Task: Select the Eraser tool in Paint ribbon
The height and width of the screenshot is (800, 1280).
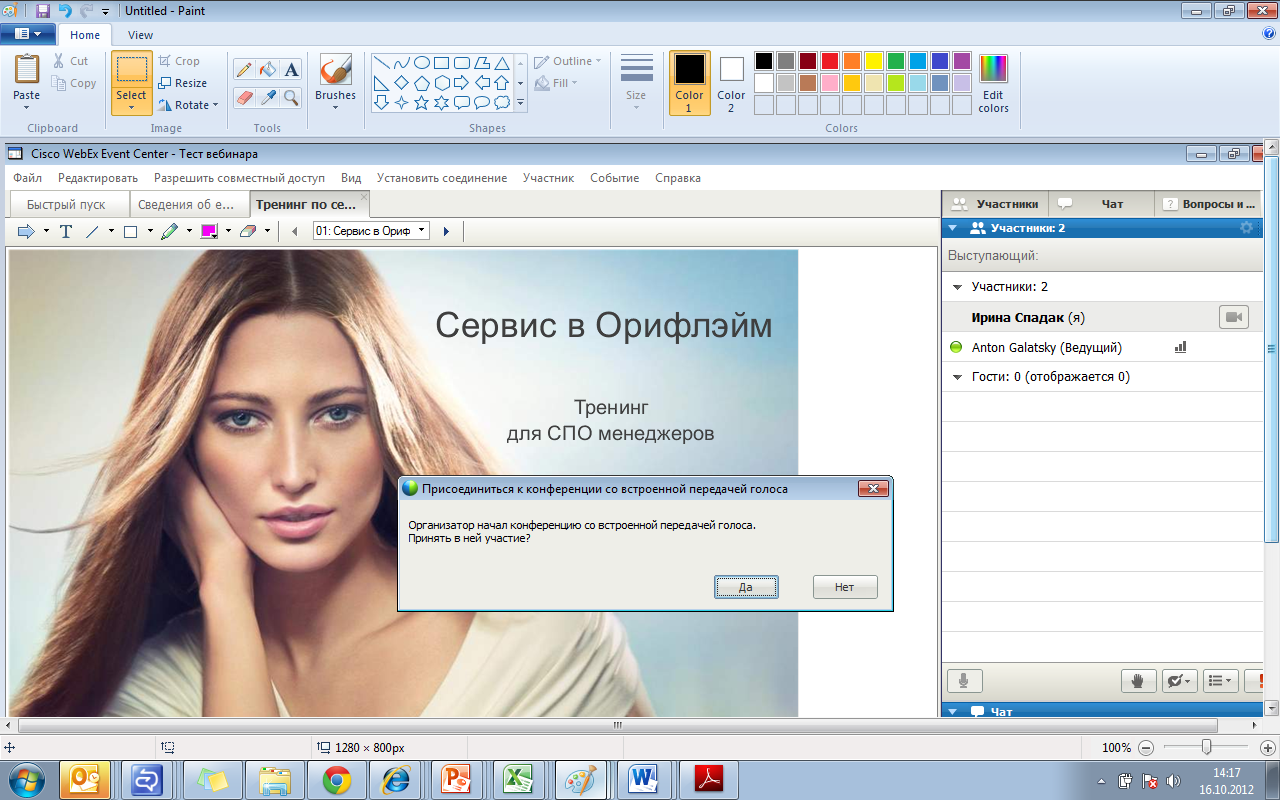Action: point(243,97)
